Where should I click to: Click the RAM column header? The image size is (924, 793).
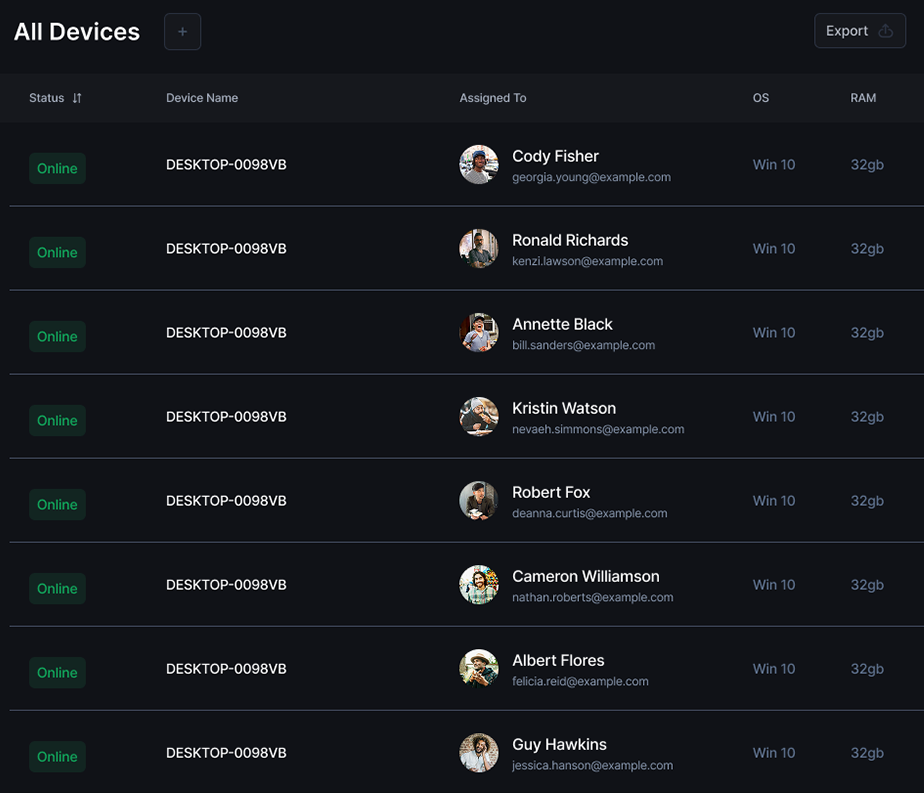click(863, 98)
